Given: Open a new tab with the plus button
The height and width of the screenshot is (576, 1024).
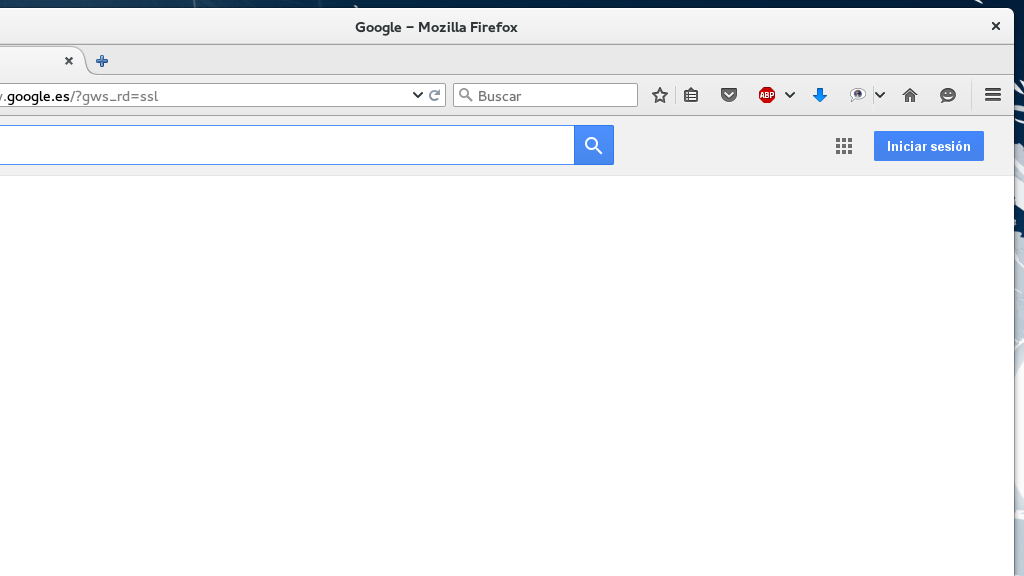Looking at the screenshot, I should (101, 60).
